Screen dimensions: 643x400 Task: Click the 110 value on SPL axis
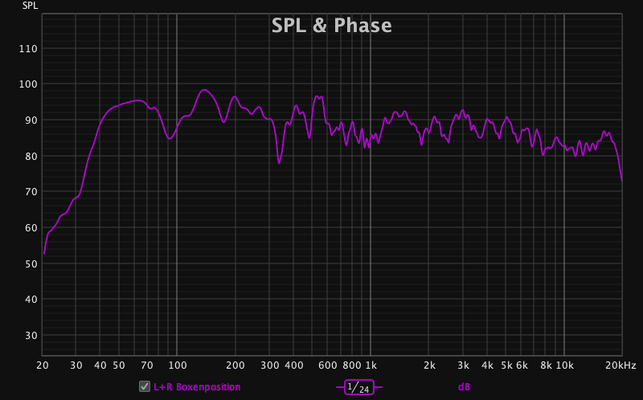pos(28,49)
